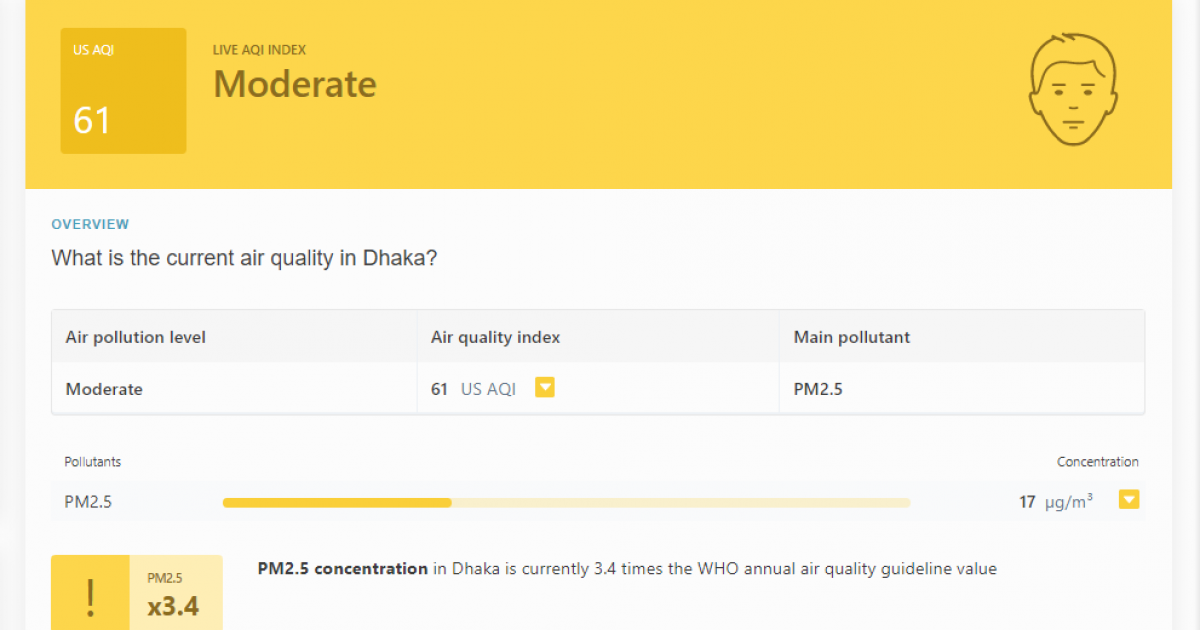This screenshot has height=630, width=1200.
Task: Click the x3.4 PM2.5 multiplier badge
Action: [175, 594]
